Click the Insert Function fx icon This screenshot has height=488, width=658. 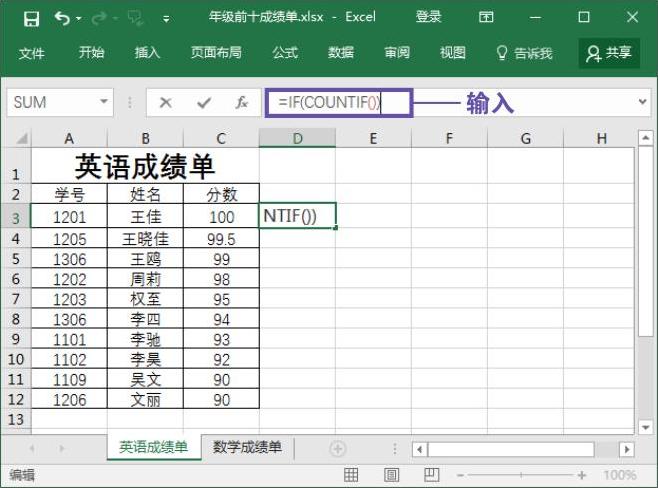[x=241, y=102]
